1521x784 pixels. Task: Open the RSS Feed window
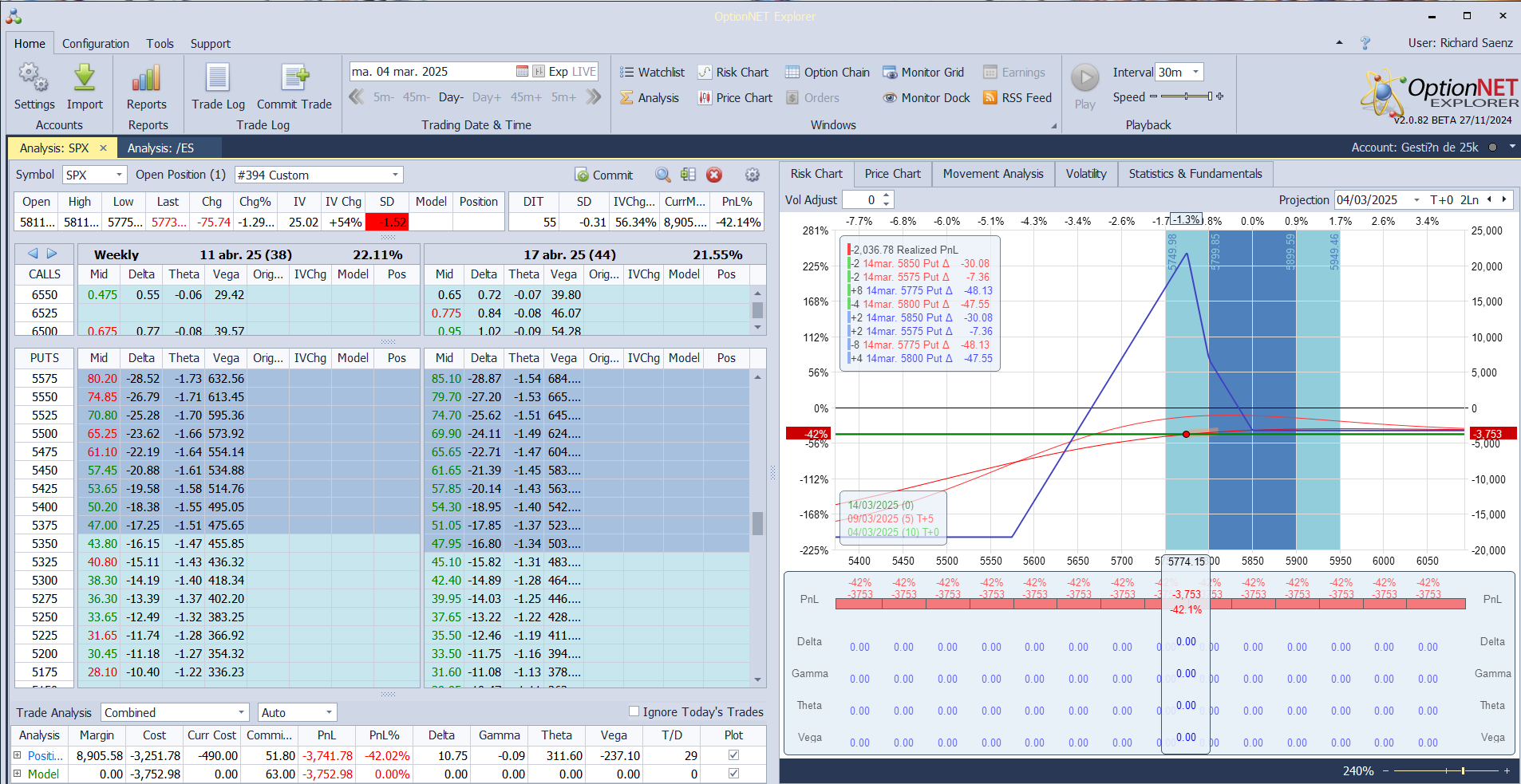pos(1017,98)
